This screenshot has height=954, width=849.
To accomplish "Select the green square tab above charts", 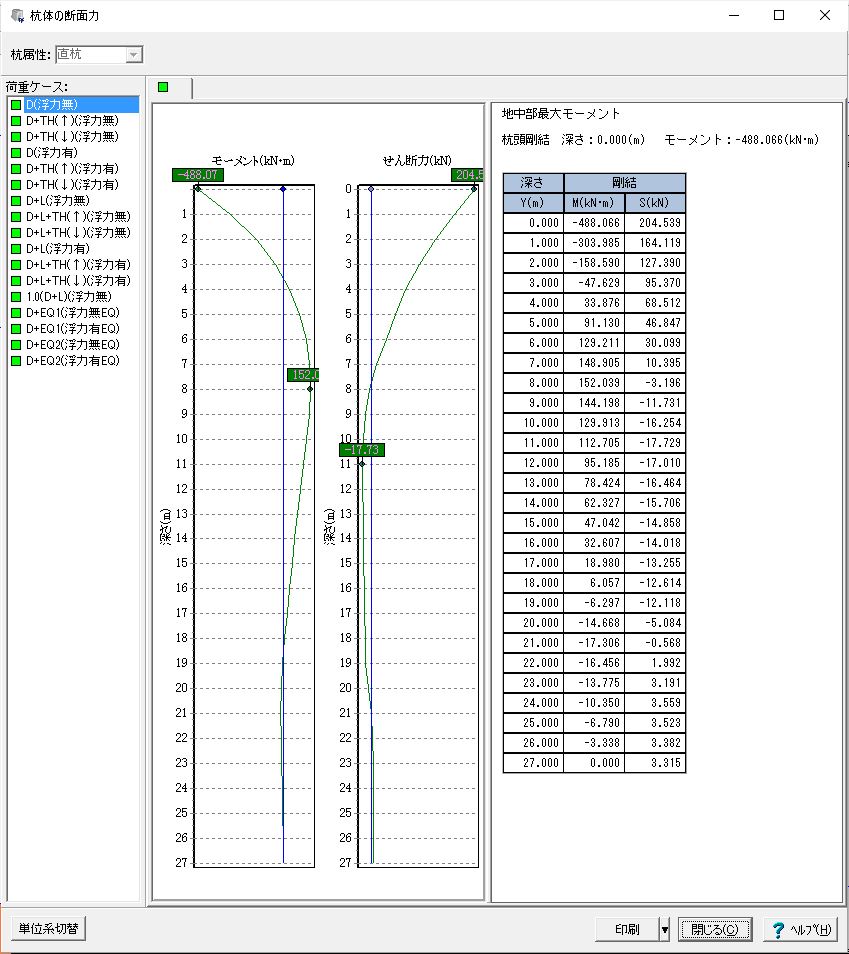I will (163, 87).
